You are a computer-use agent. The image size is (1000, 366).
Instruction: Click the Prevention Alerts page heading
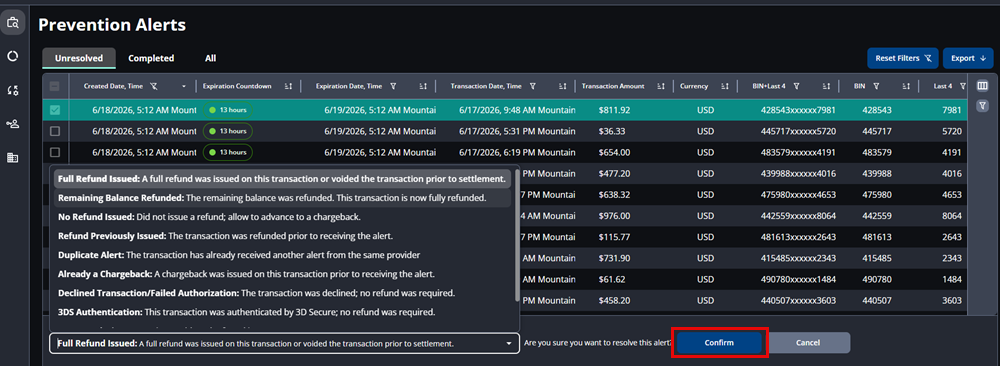click(112, 25)
